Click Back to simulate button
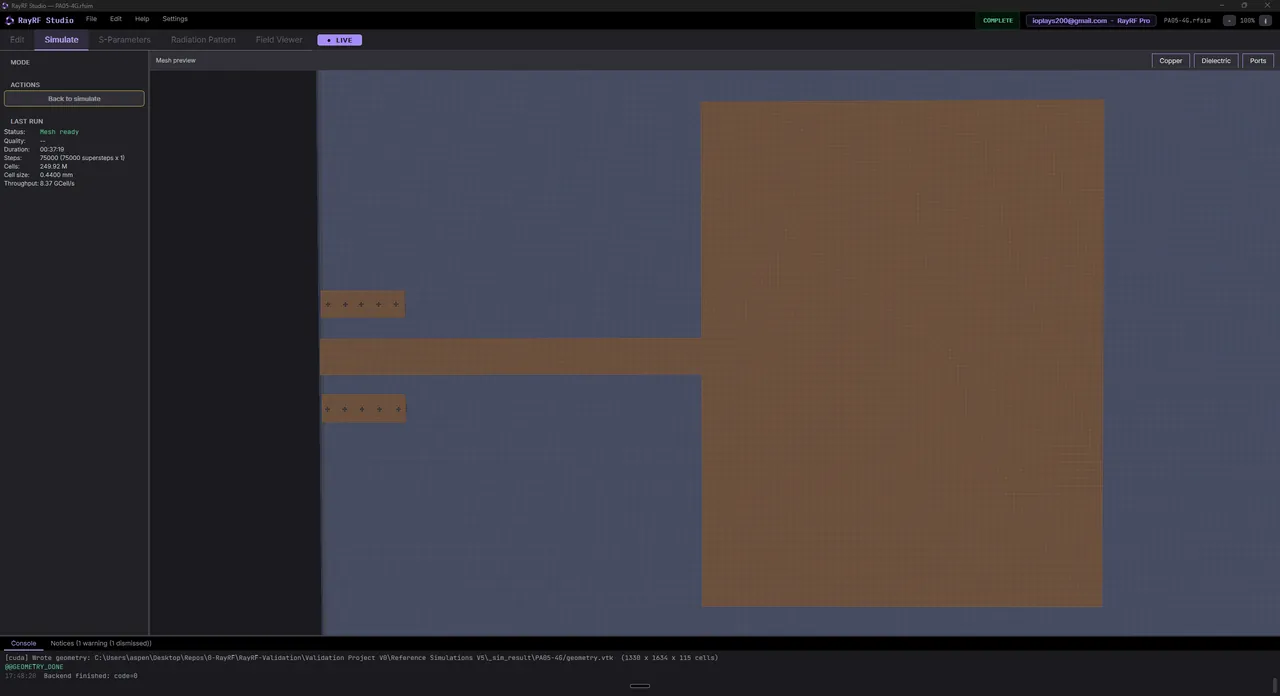 coord(74,99)
